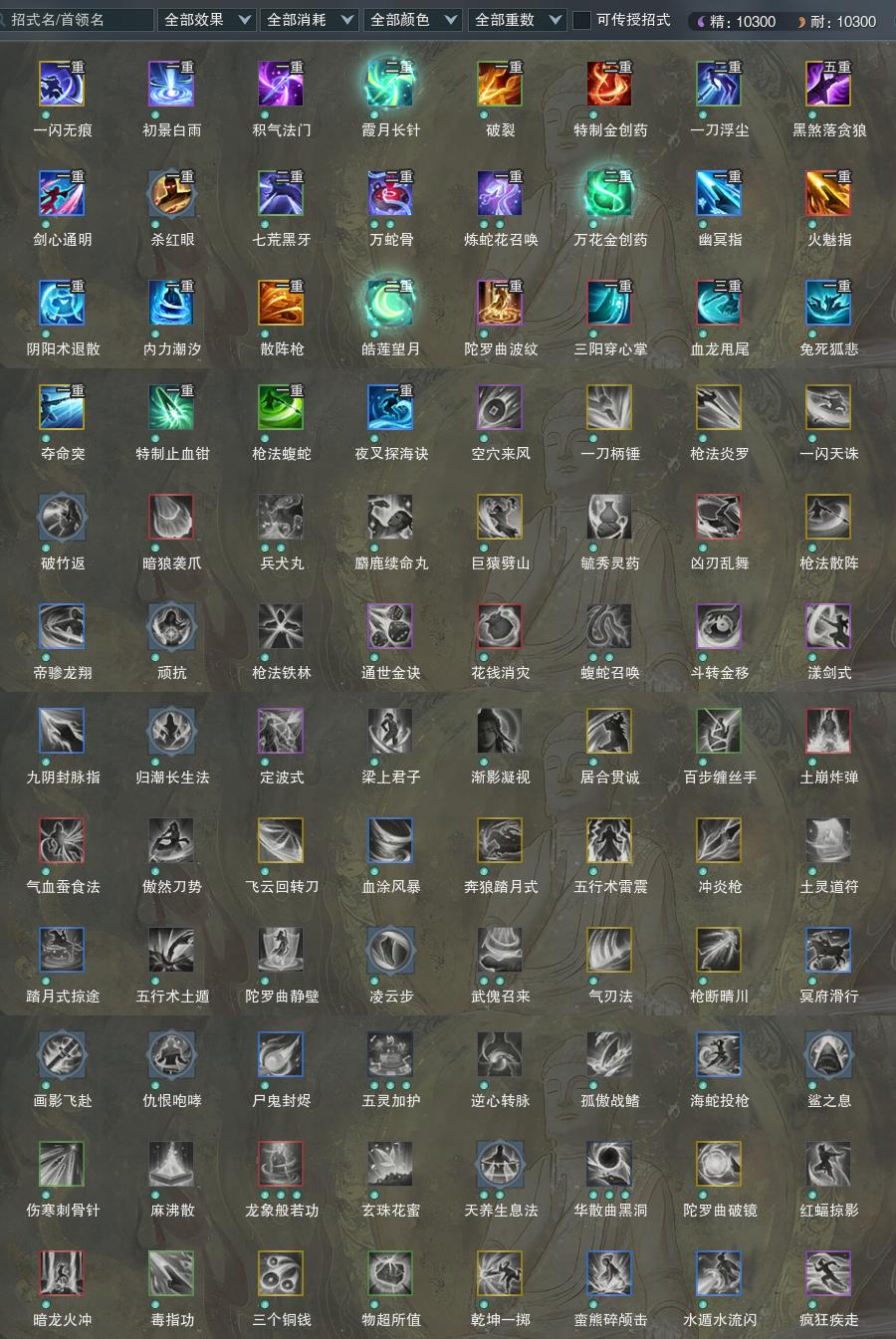Click the 龙象般若功 skill name
Viewport: 896px width, 1339px height.
pos(282,1211)
